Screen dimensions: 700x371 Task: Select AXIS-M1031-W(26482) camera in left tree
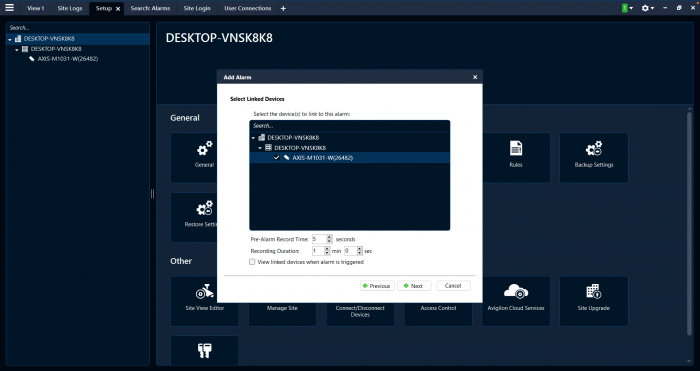tap(67, 59)
